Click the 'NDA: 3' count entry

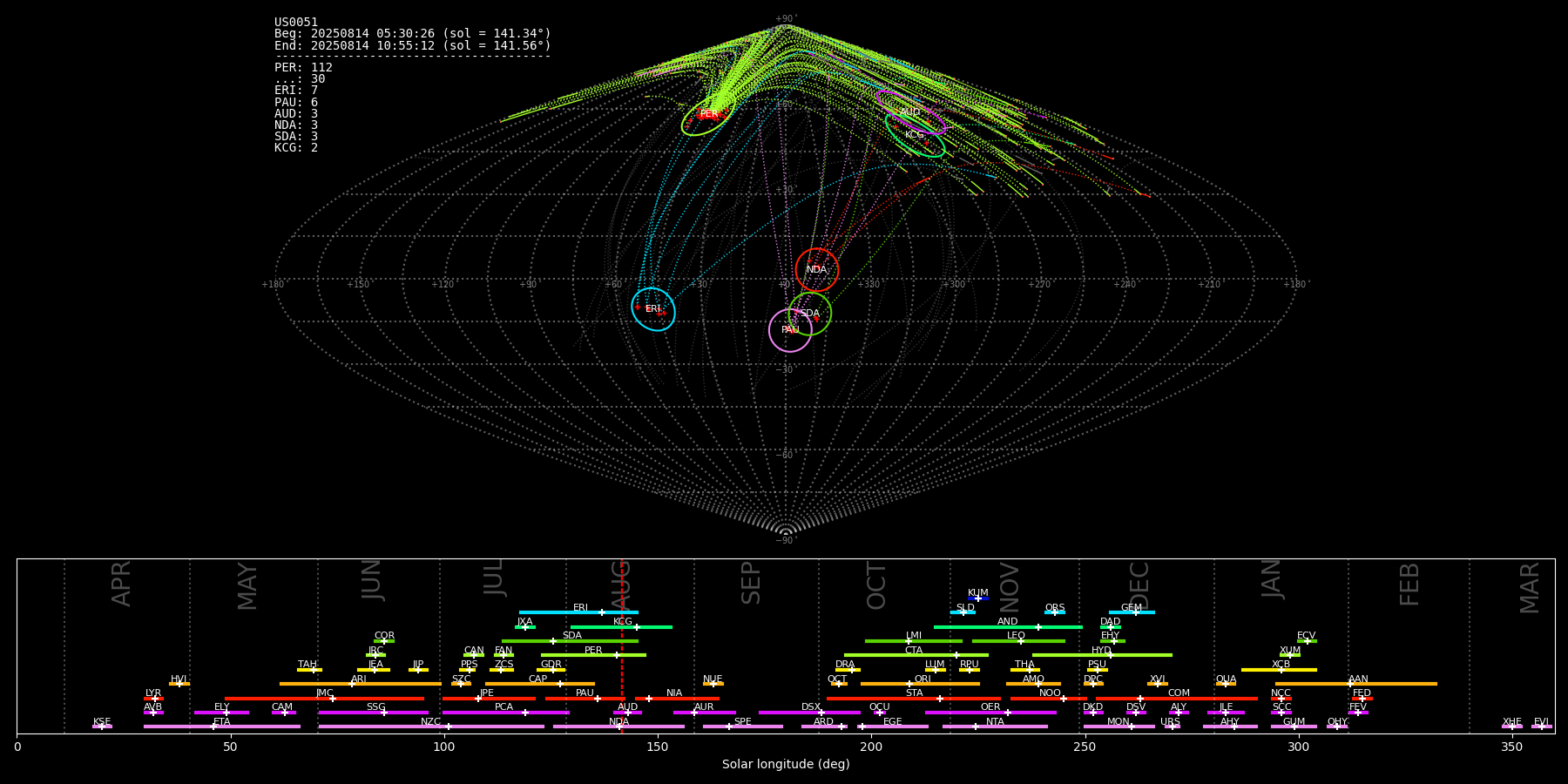(x=296, y=125)
